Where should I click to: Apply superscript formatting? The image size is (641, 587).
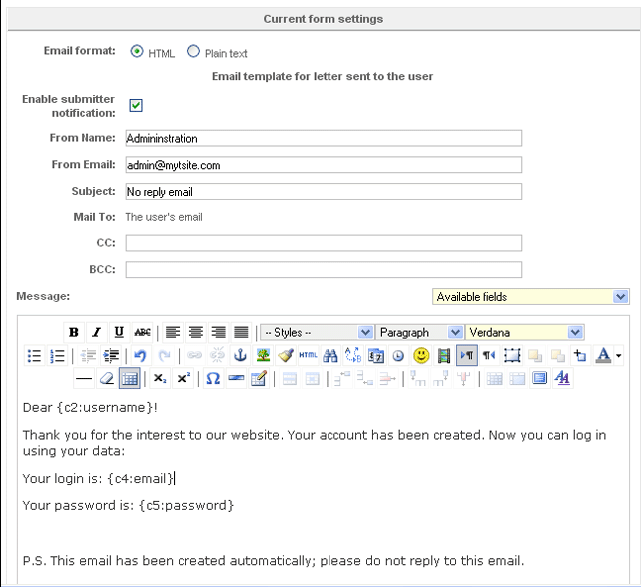tap(183, 379)
